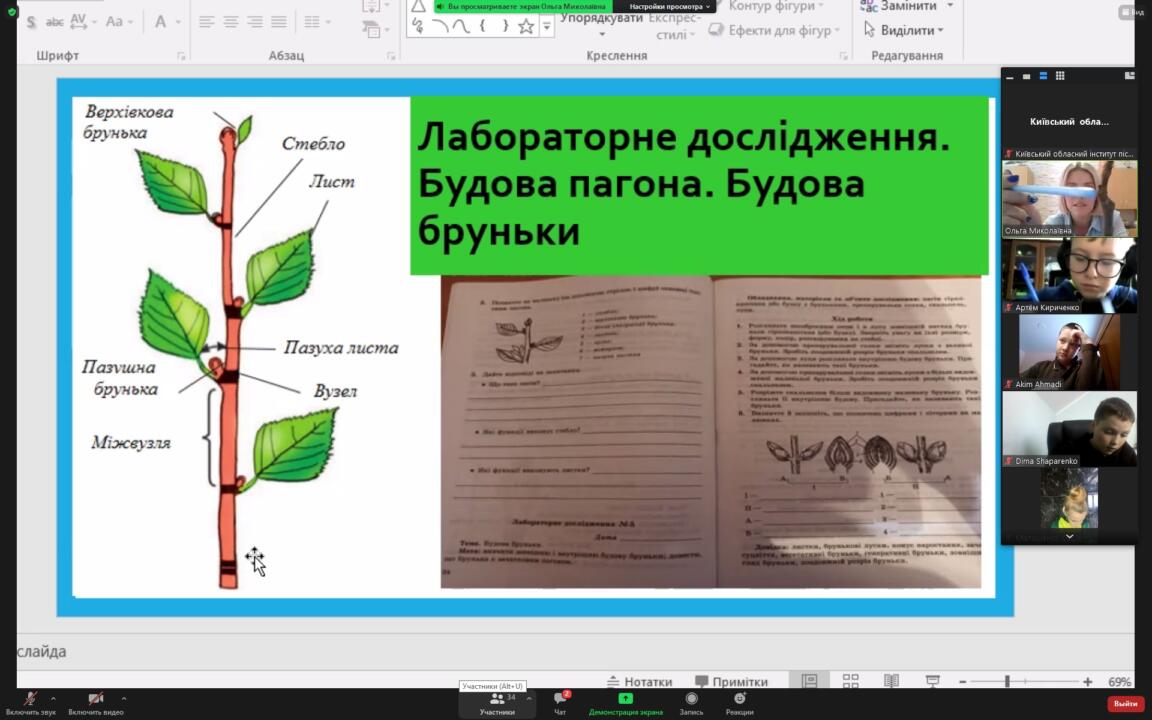1152x720 pixels.
Task: Switch to Reading view
Action: click(x=891, y=681)
